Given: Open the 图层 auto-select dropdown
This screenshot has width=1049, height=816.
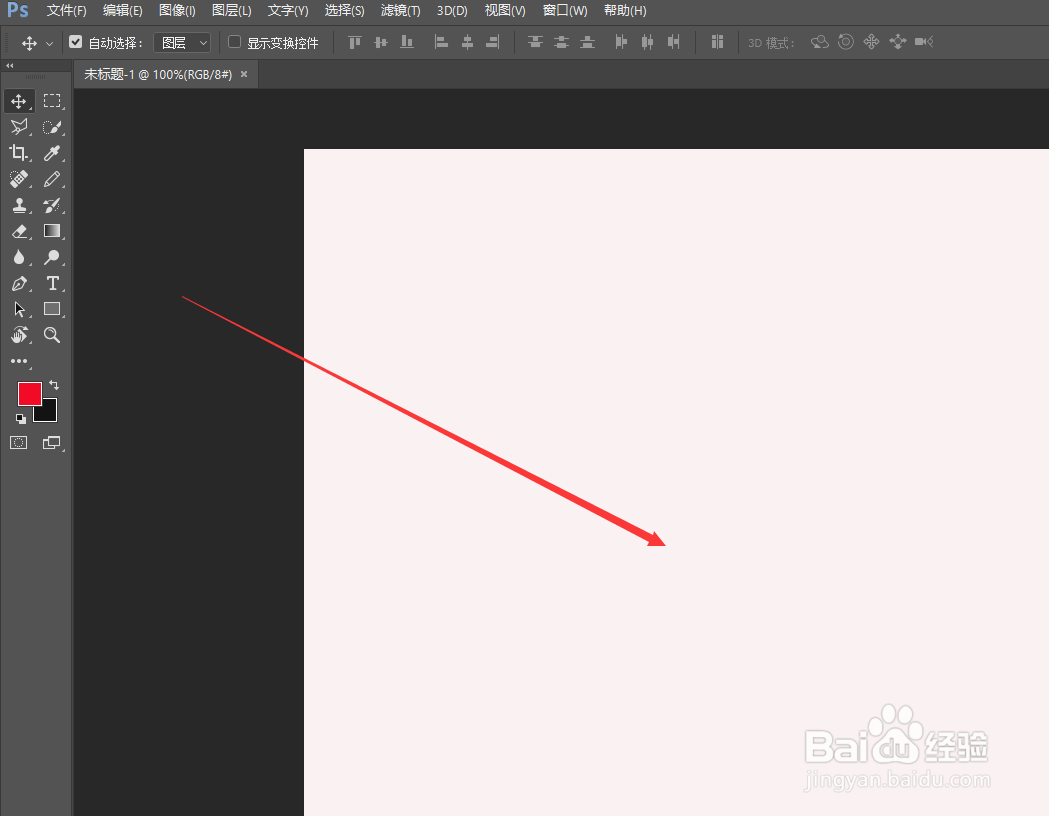Looking at the screenshot, I should (x=182, y=43).
